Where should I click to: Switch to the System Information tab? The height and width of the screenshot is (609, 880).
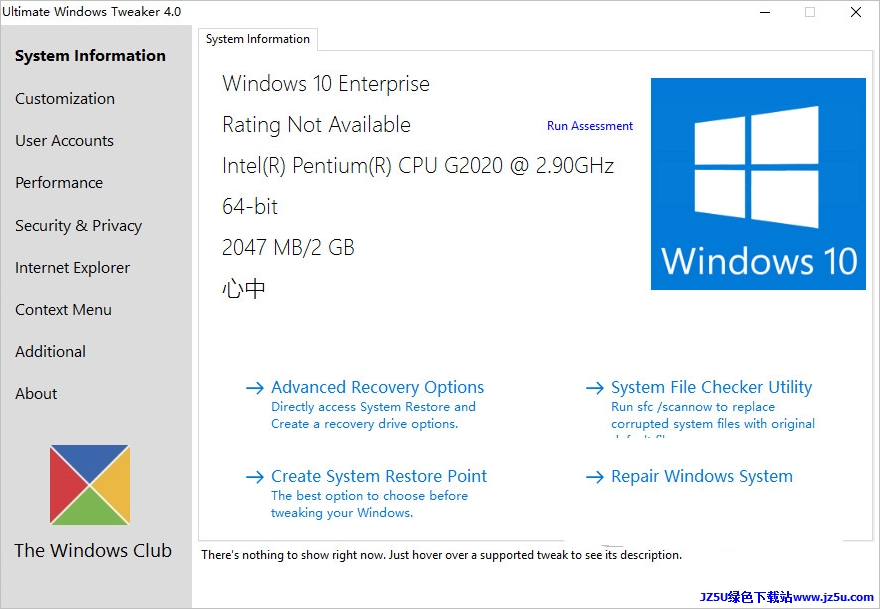(258, 39)
